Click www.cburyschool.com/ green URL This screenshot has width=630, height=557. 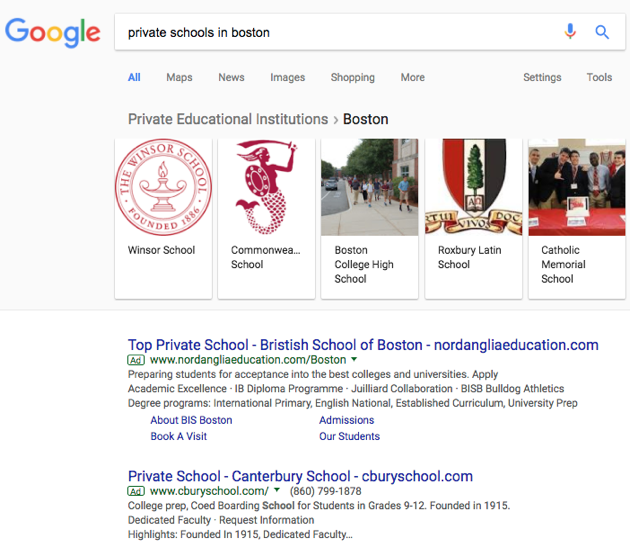209,491
